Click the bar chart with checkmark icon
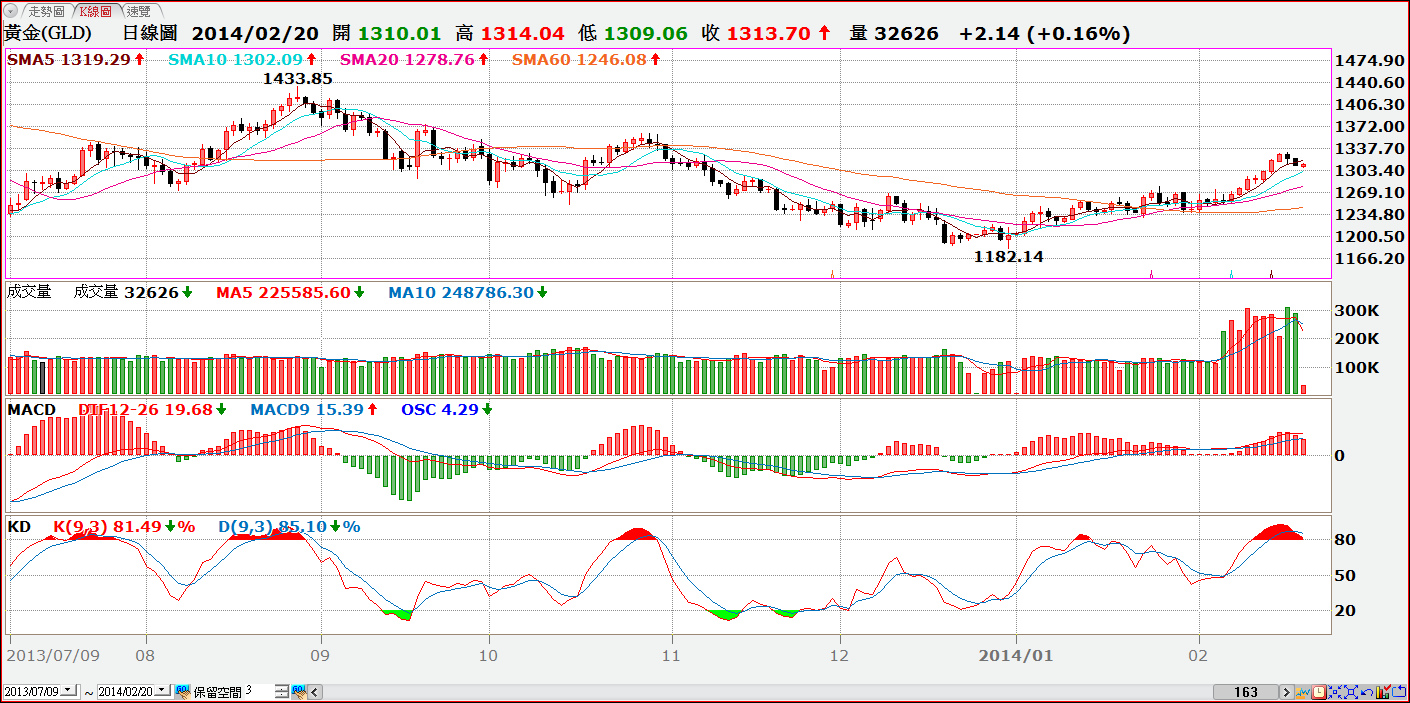This screenshot has height=703, width=1410. (1384, 691)
